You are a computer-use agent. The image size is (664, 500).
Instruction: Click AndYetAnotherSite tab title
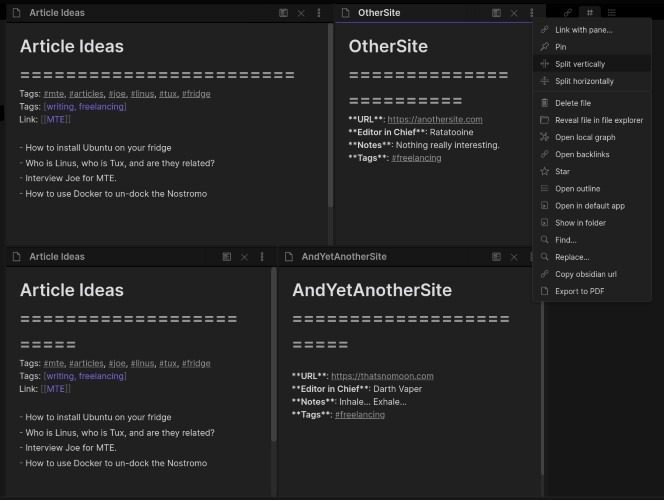point(344,257)
